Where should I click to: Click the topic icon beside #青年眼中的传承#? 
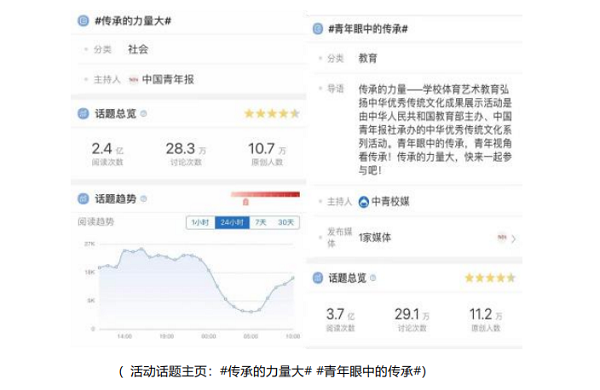(318, 29)
